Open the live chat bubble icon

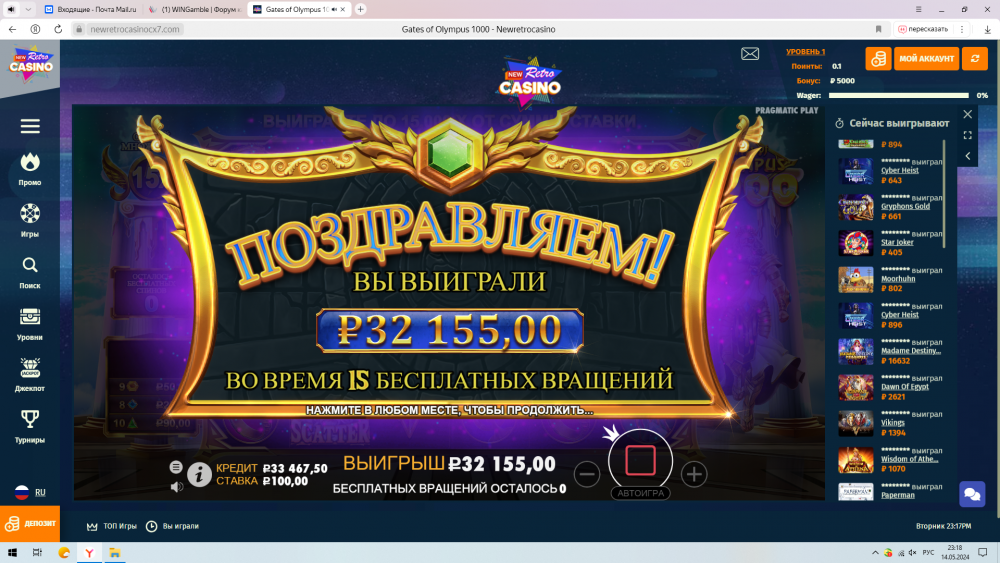972,494
